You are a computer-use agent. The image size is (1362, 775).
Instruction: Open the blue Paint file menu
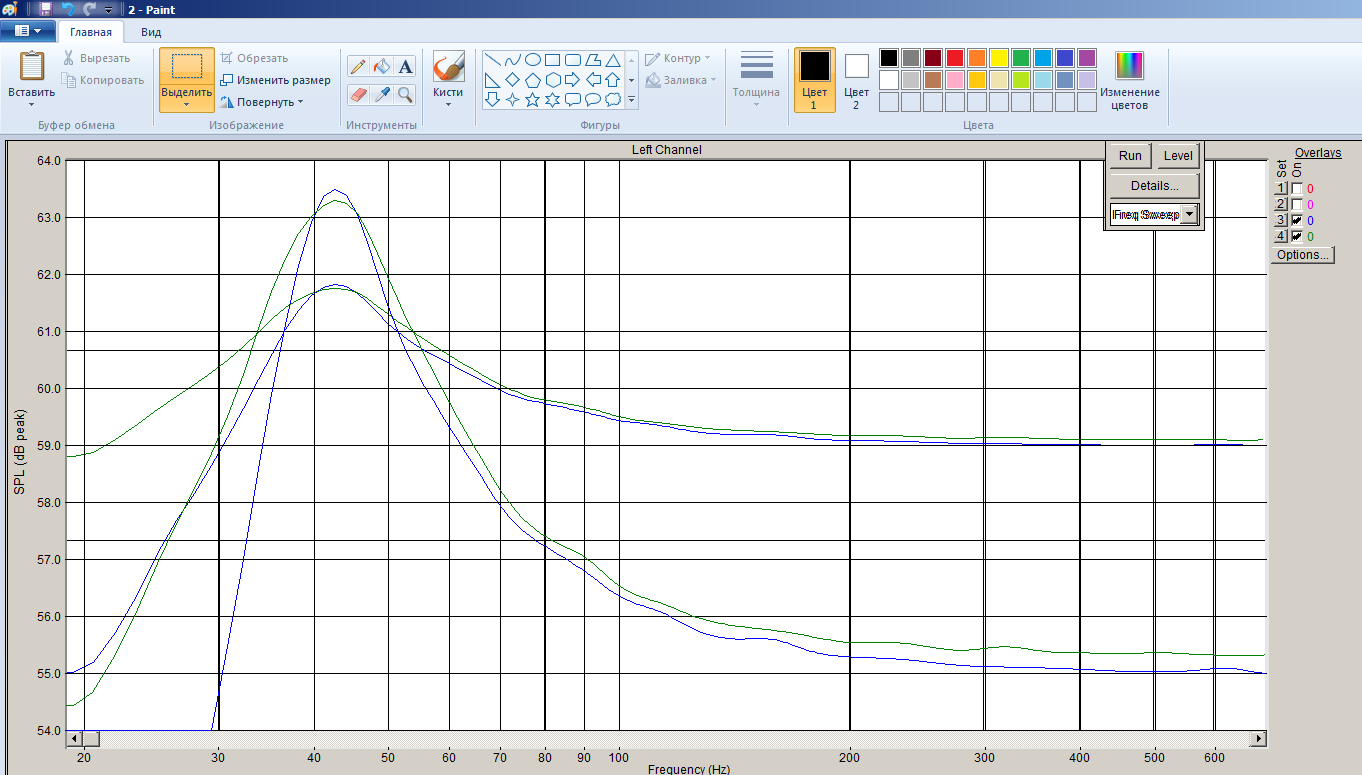click(x=27, y=31)
